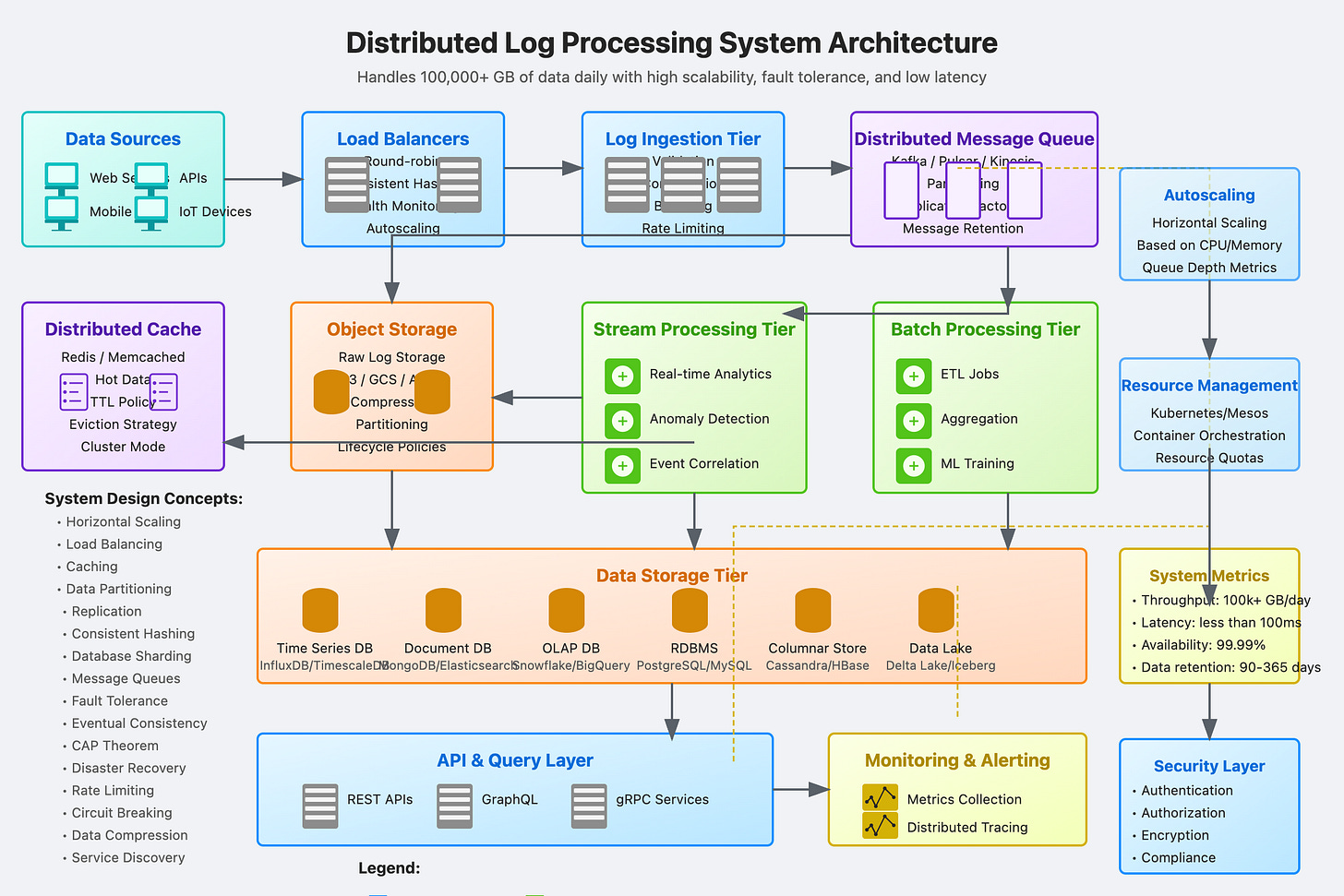Click the Monitoring & Alerting title
This screenshot has width=1344, height=896.
[x=957, y=760]
